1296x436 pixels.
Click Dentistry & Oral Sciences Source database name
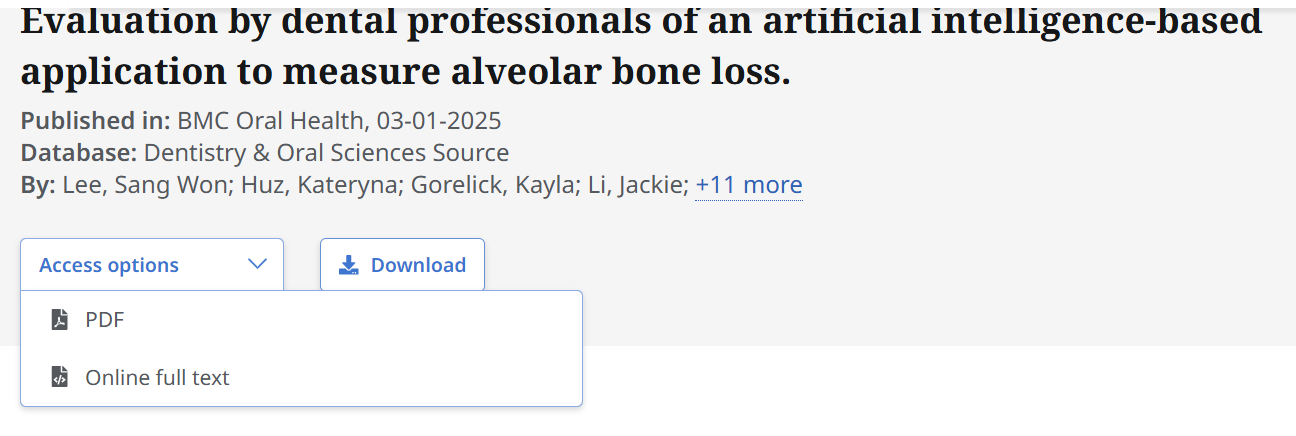[326, 153]
